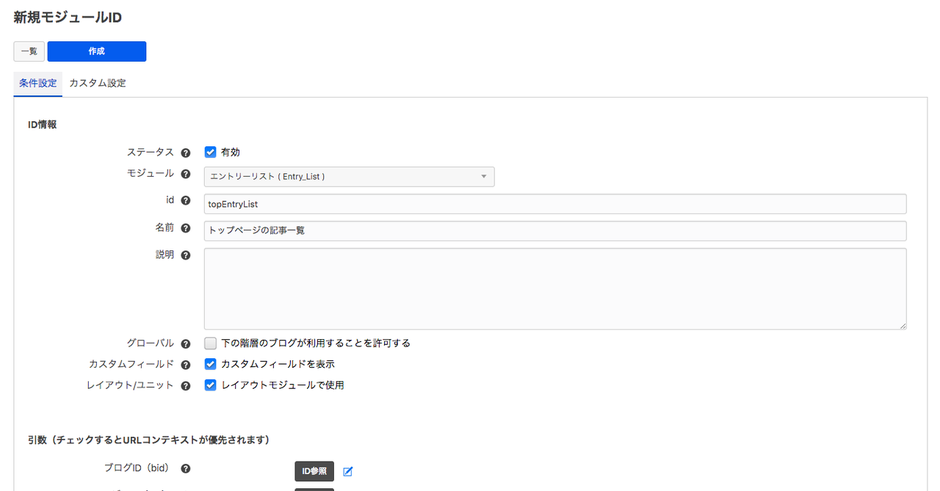The width and height of the screenshot is (940, 491).
Task: Click help icon next to ブログID (bid)
Action: (x=185, y=468)
